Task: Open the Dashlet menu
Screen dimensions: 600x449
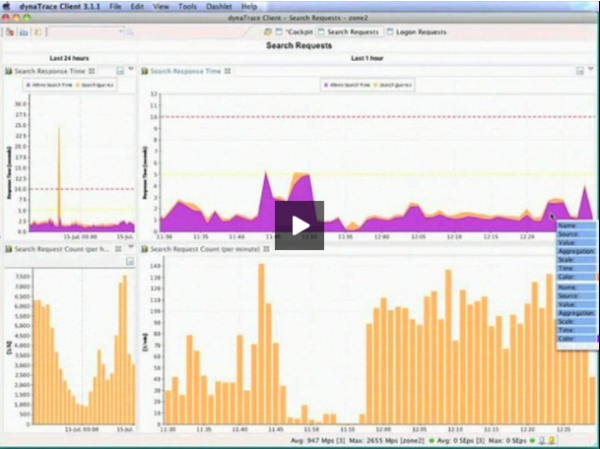Action: pos(219,7)
